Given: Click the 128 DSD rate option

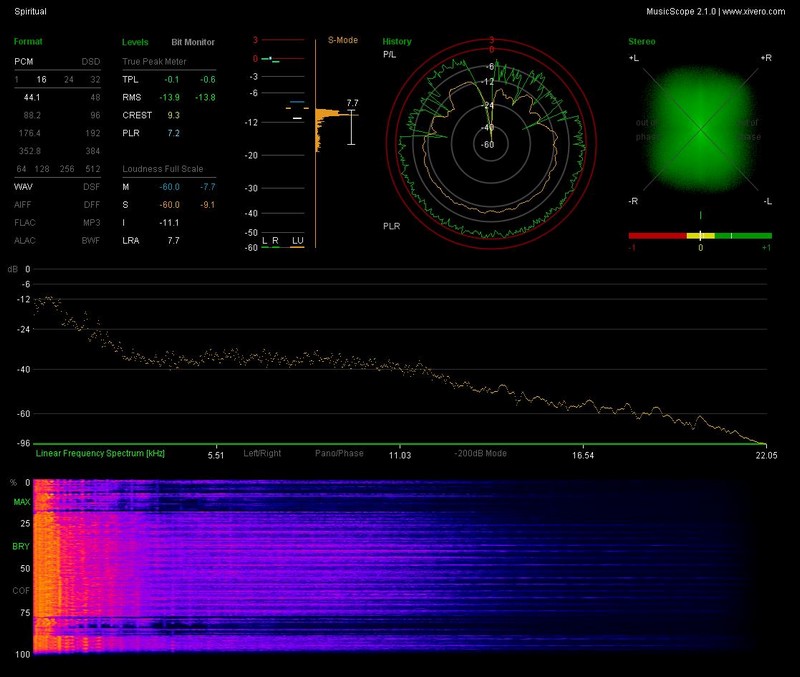Looking at the screenshot, I should coord(42,169).
